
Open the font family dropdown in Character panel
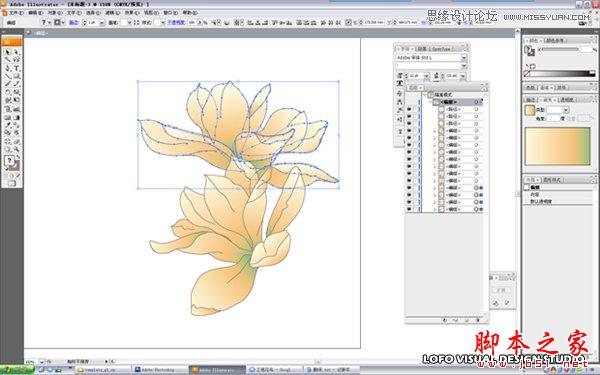pos(464,58)
